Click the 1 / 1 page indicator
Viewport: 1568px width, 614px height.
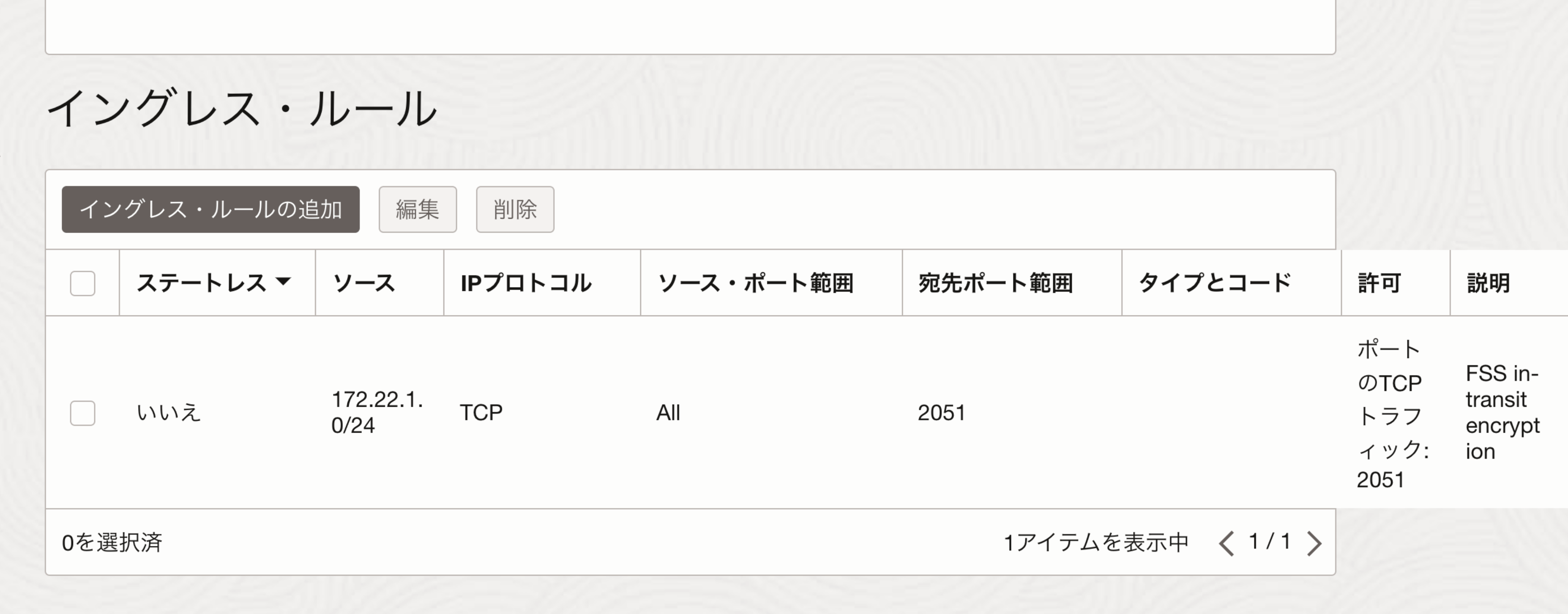point(1270,542)
